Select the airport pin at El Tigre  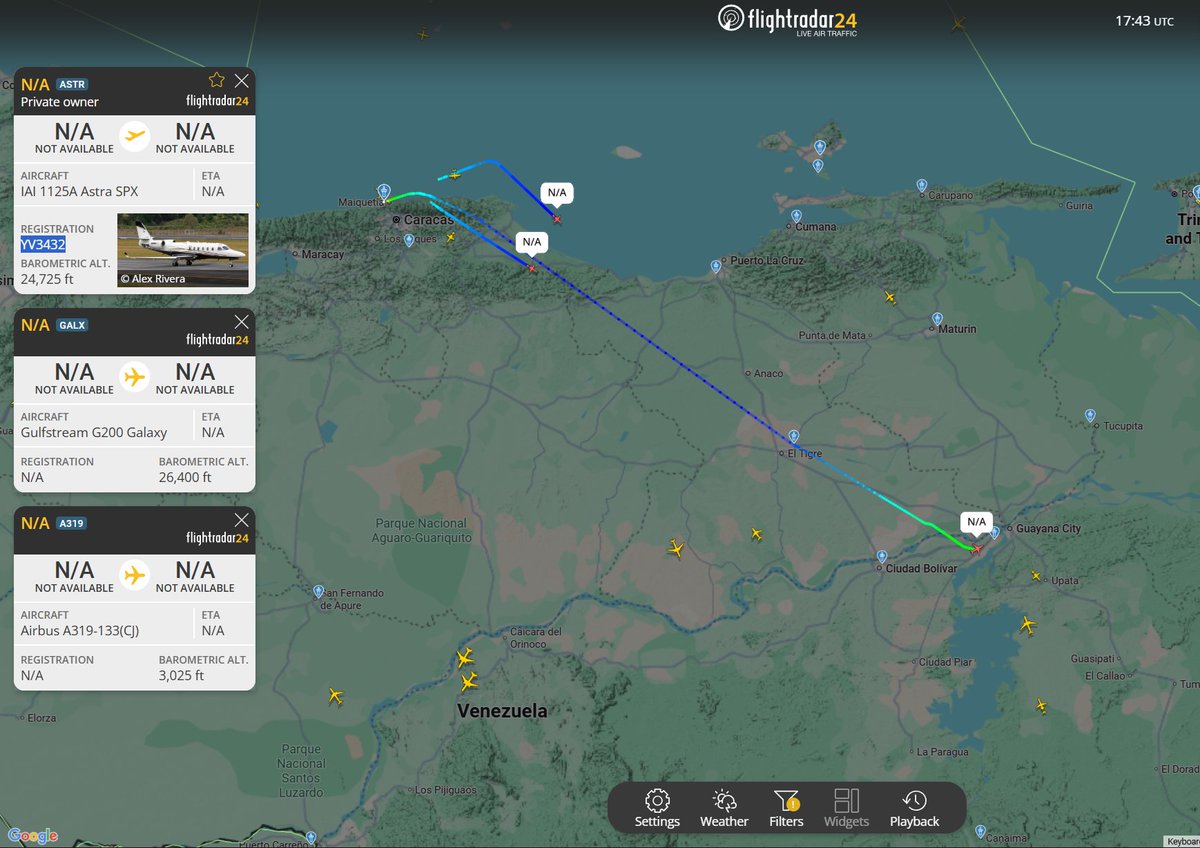793,437
